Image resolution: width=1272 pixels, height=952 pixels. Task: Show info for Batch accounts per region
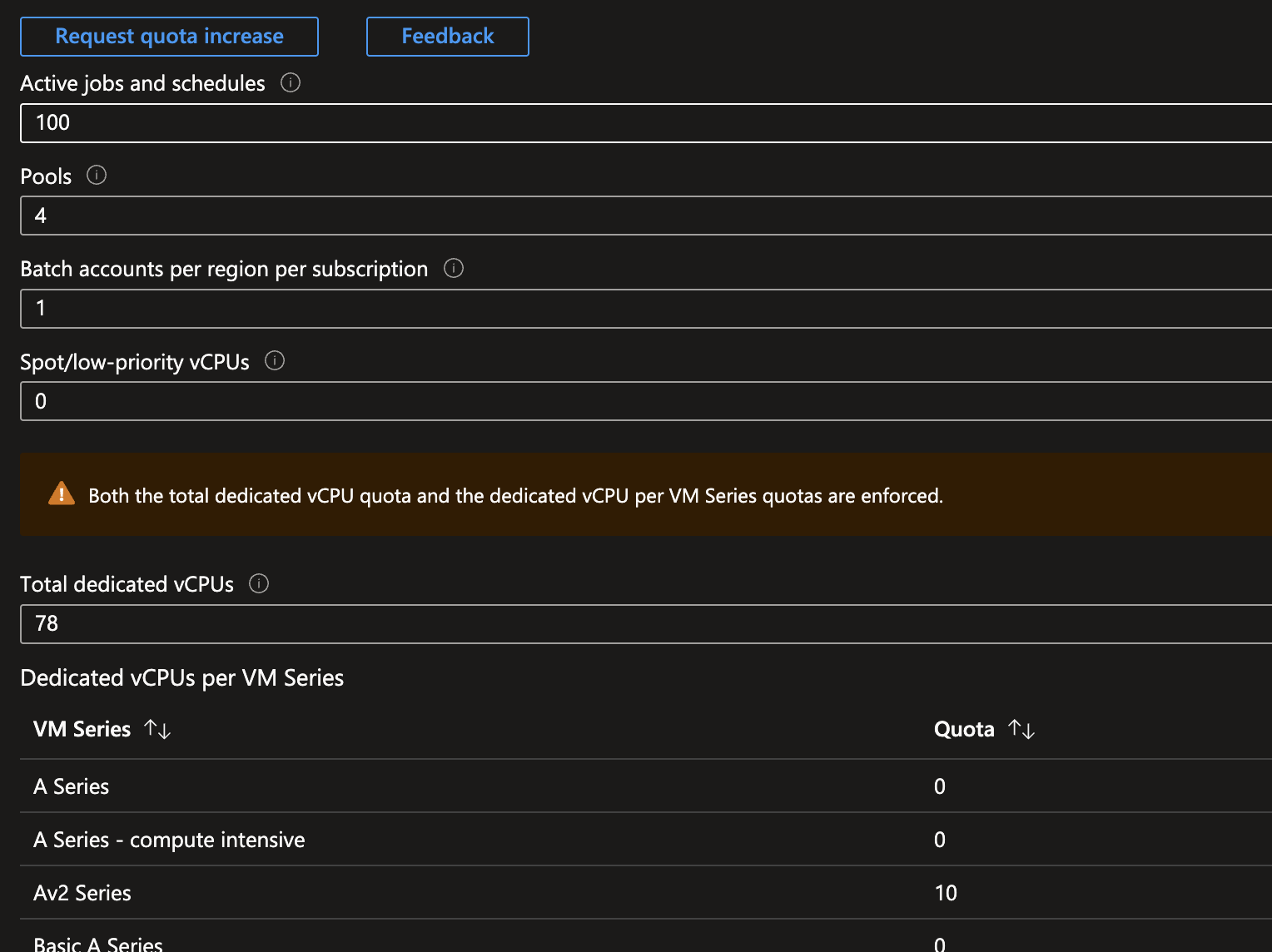[x=454, y=268]
